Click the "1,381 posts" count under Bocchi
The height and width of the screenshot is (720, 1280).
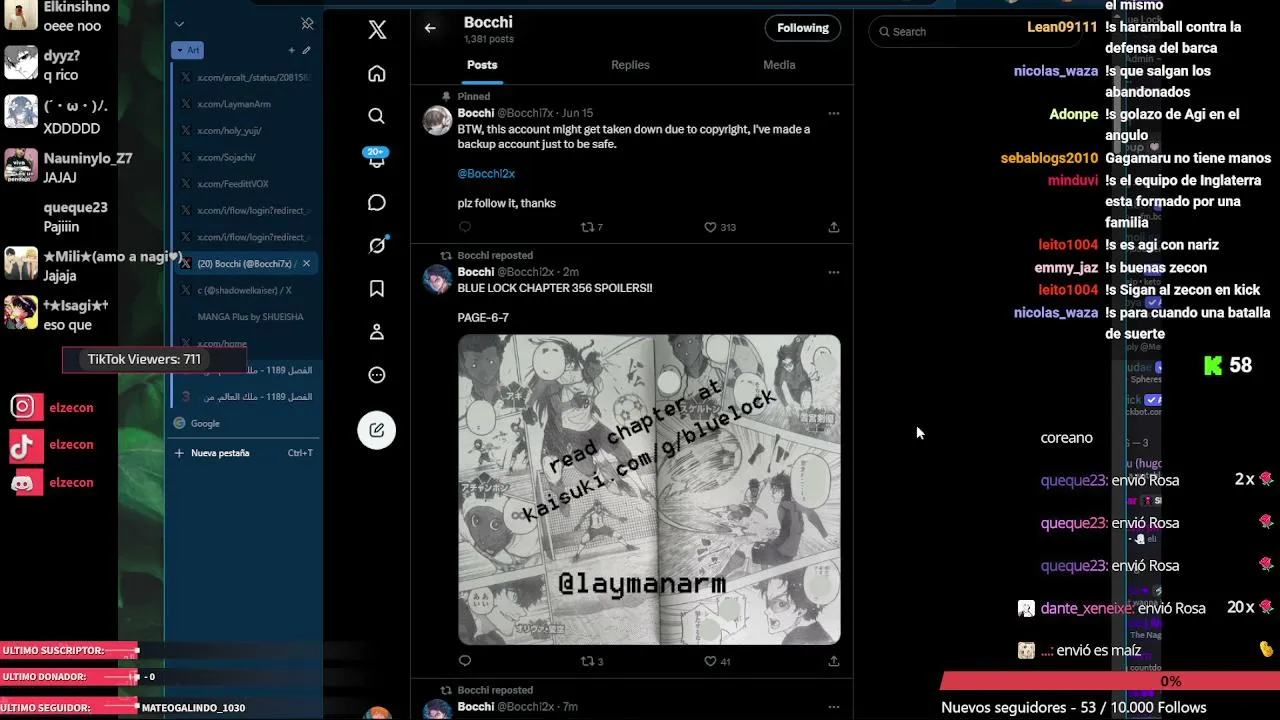coord(489,40)
